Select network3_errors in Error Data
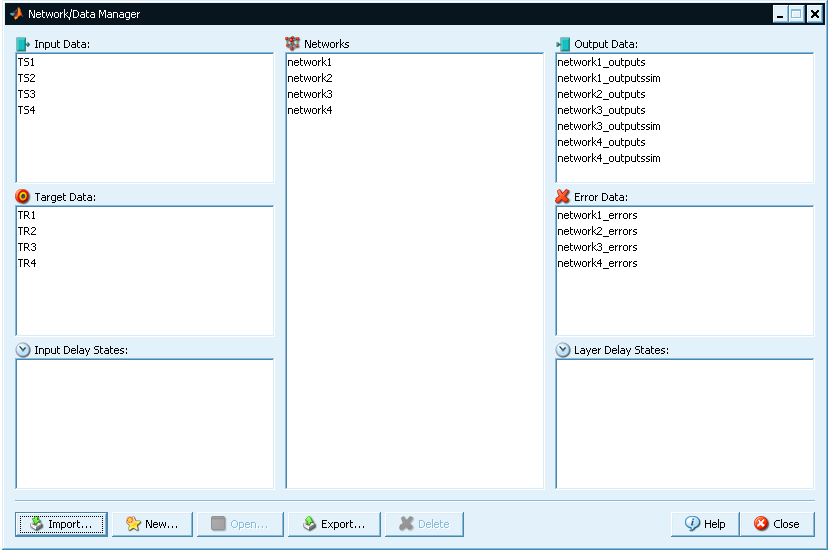The image size is (831, 551). tap(684, 247)
